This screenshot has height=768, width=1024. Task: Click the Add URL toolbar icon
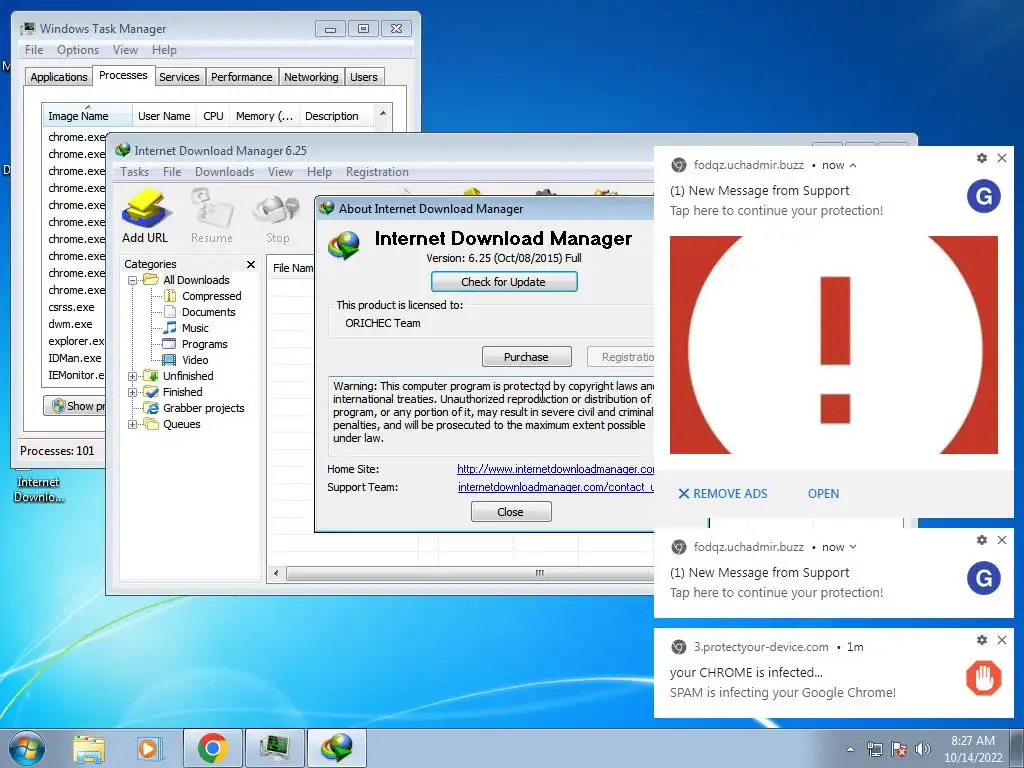145,216
